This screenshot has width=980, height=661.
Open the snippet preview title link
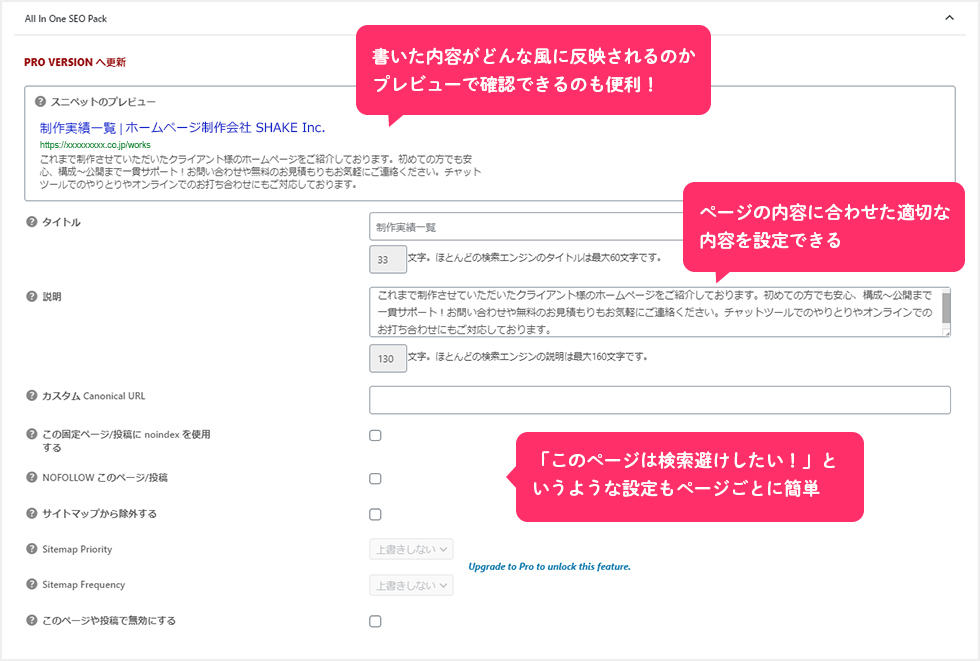pyautogui.click(x=182, y=128)
